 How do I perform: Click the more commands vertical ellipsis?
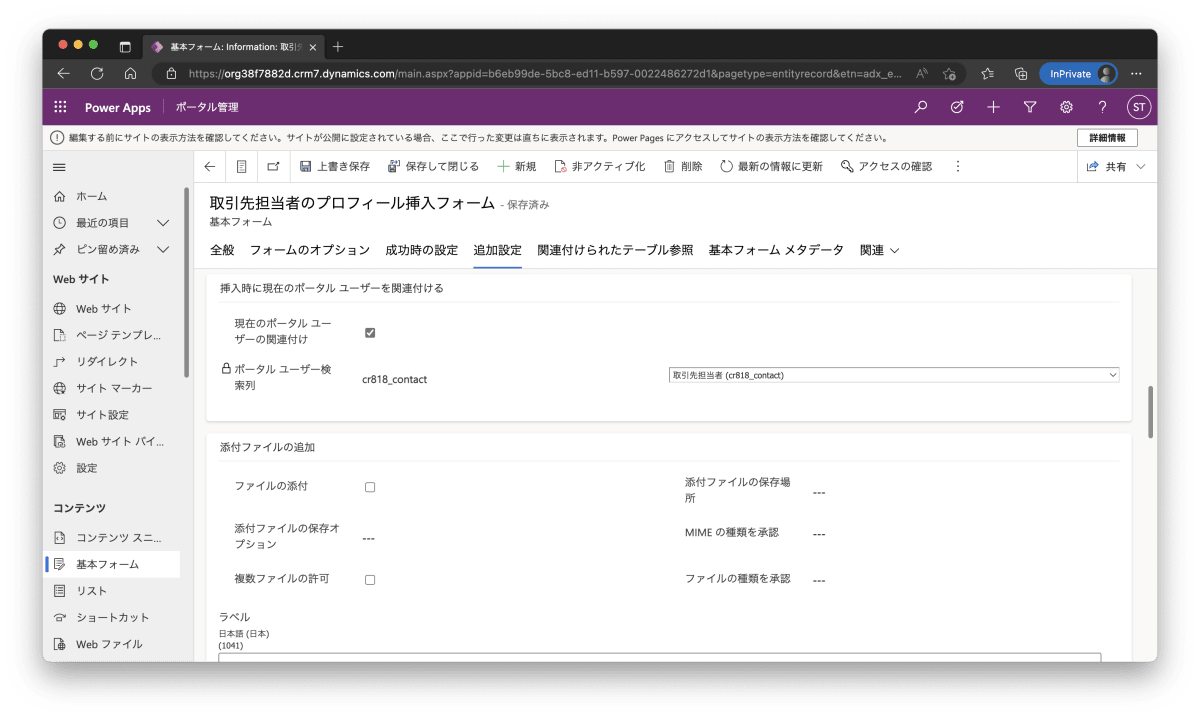(x=957, y=166)
